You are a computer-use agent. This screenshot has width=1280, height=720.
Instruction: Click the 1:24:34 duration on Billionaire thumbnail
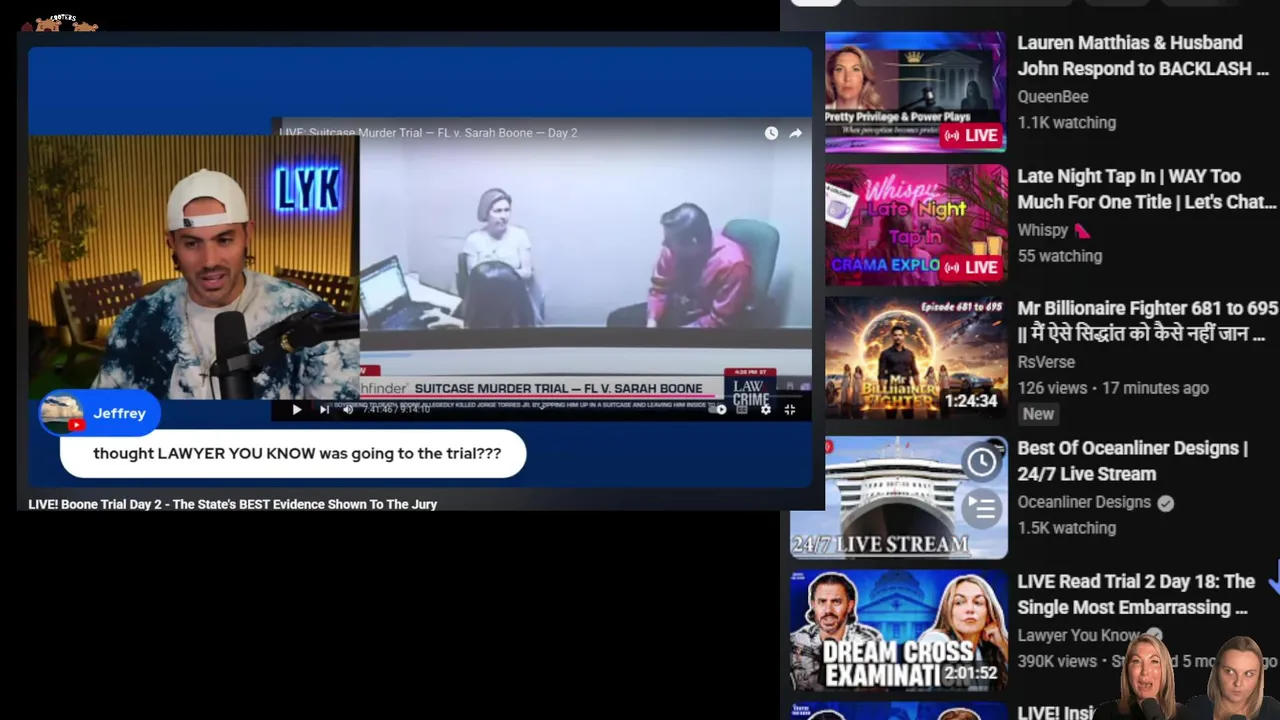(x=970, y=401)
